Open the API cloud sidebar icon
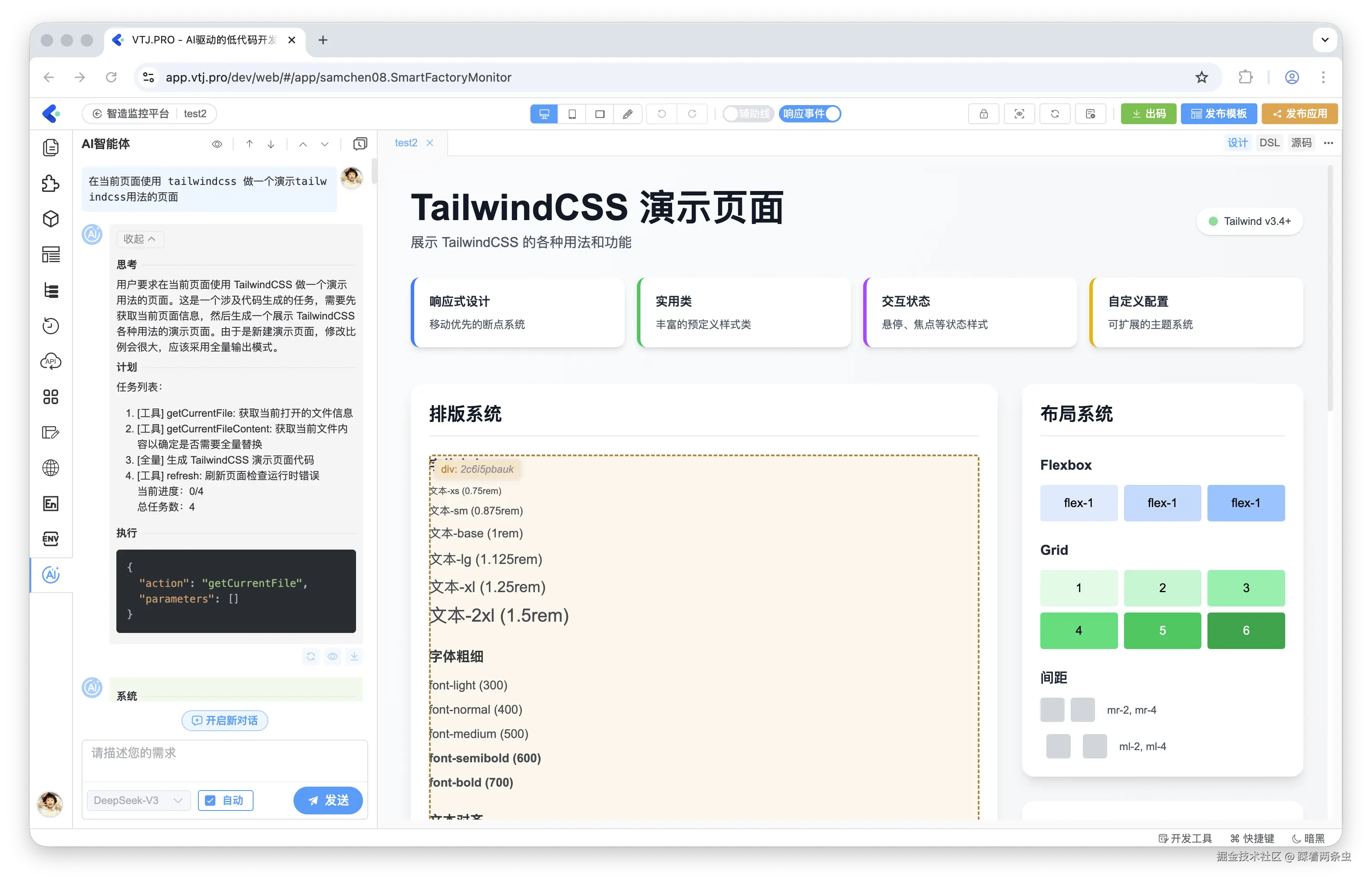The width and height of the screenshot is (1372, 883). [x=51, y=361]
